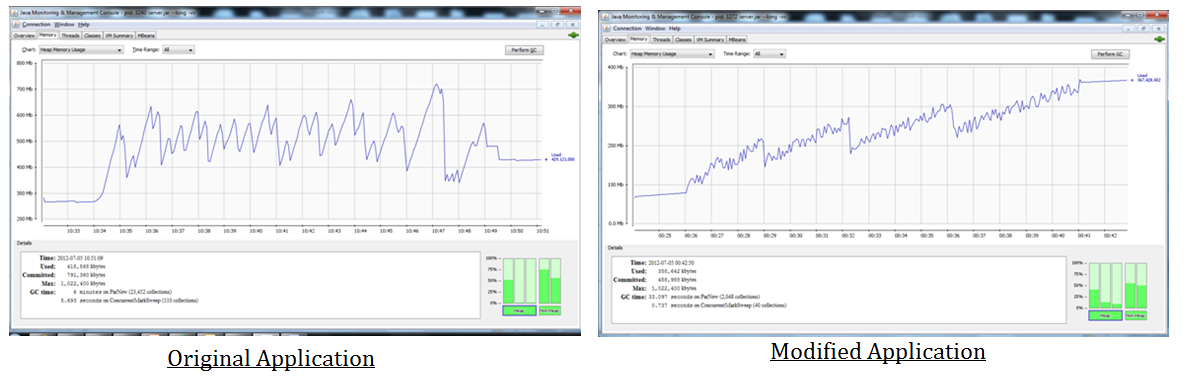This screenshot has width=1192, height=390.
Task: Select Non-Heap pool label button in Original window
Action: [x=550, y=311]
